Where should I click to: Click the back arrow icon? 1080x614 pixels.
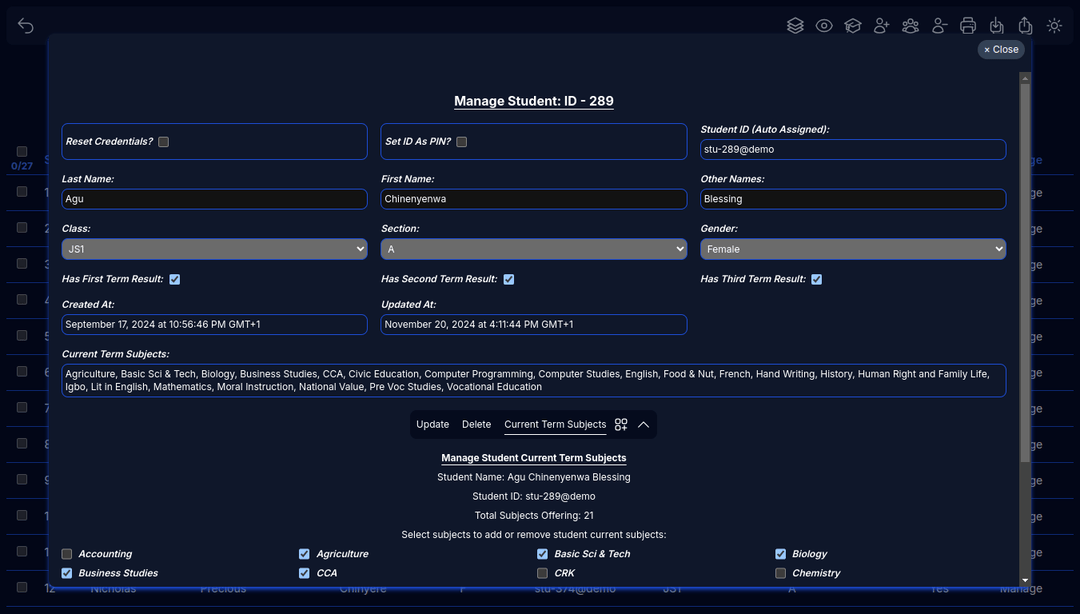(26, 26)
